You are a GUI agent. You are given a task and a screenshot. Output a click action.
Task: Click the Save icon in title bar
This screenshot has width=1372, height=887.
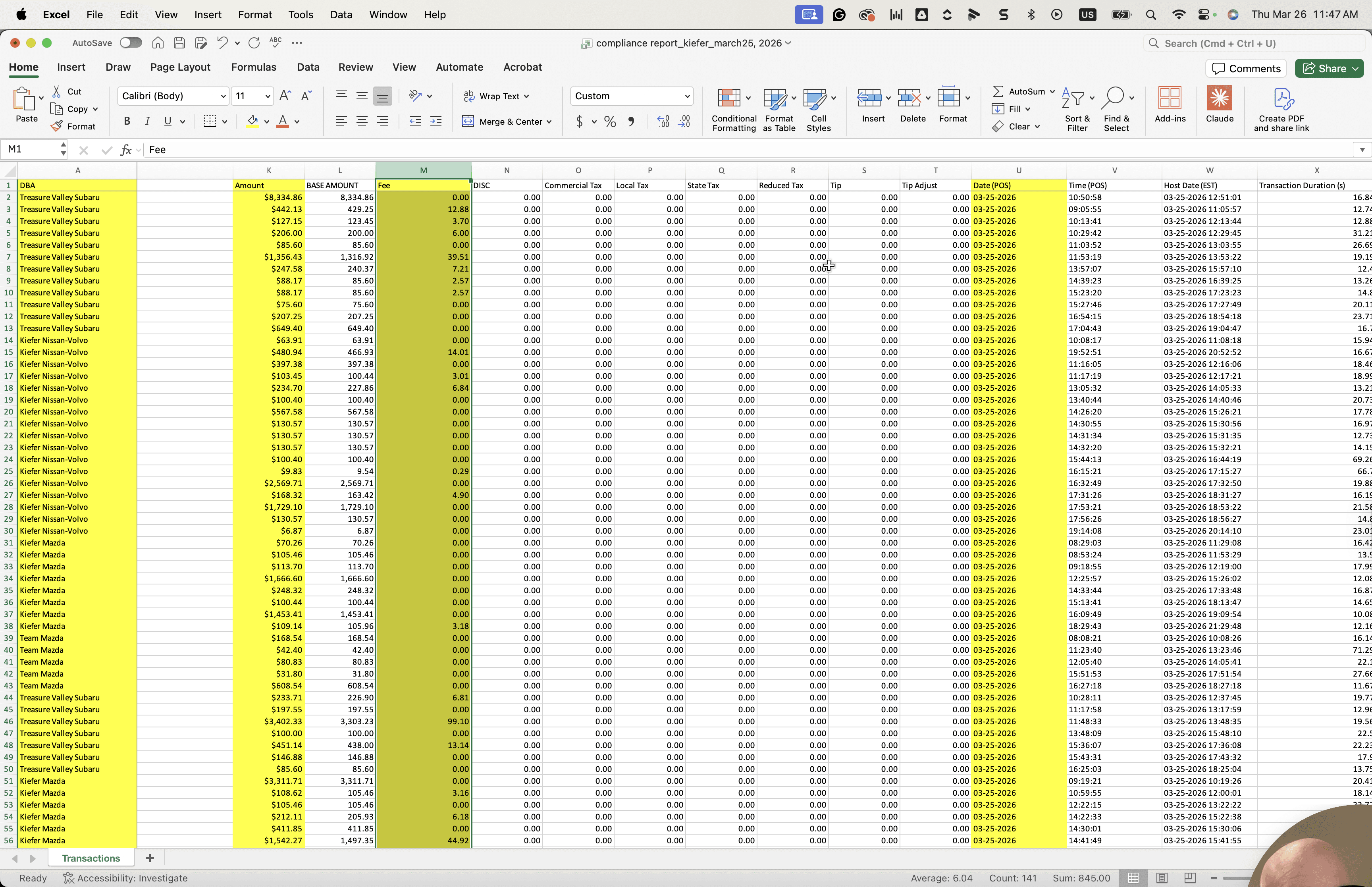(179, 42)
